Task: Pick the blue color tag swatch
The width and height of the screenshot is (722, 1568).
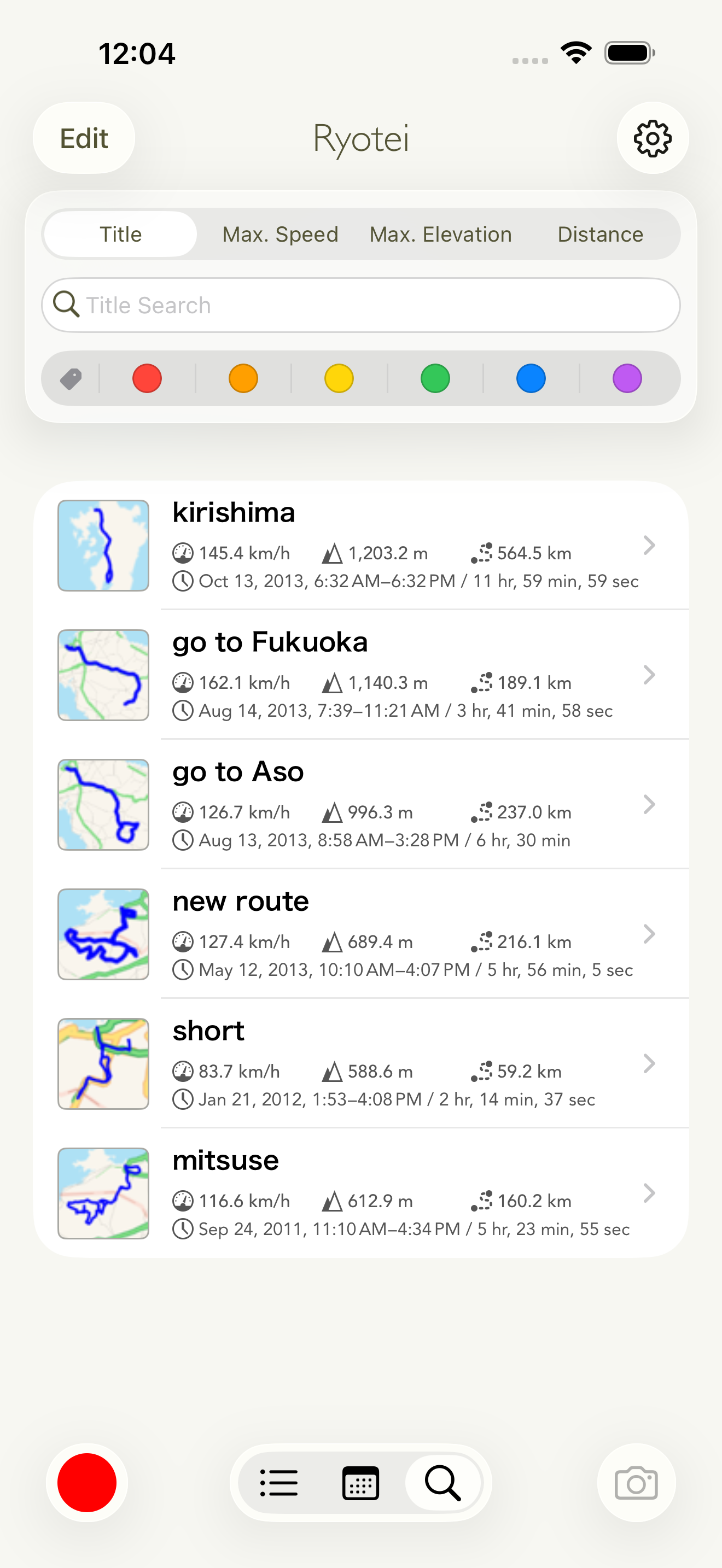Action: tap(531, 379)
